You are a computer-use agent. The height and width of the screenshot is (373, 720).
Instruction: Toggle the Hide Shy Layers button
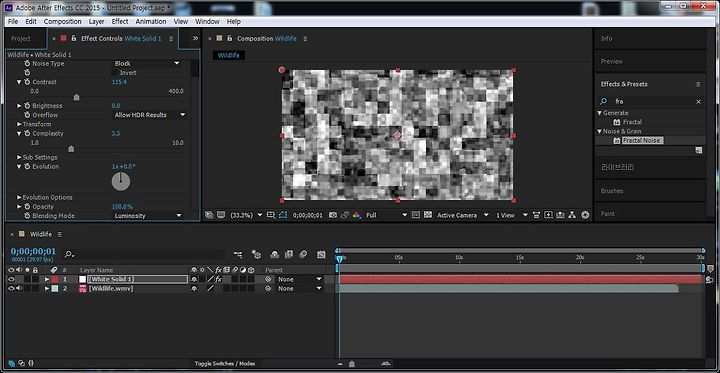pos(275,254)
